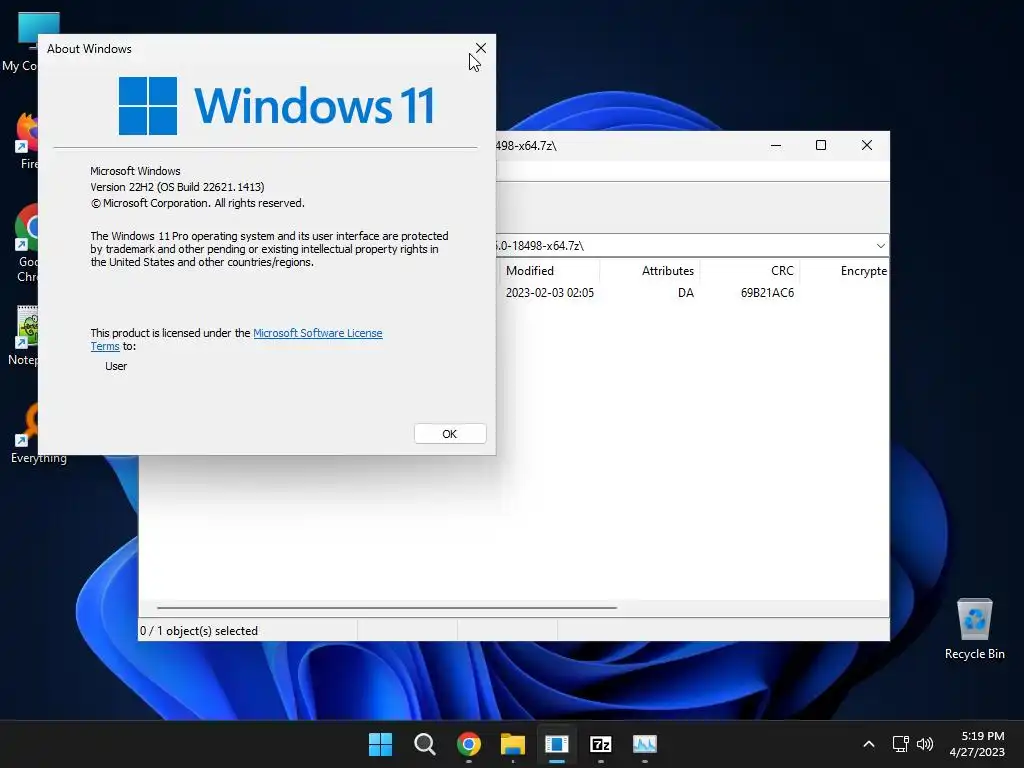1024x768 pixels.
Task: Select modified date 2023-02-03 02:05 cell
Action: point(550,293)
